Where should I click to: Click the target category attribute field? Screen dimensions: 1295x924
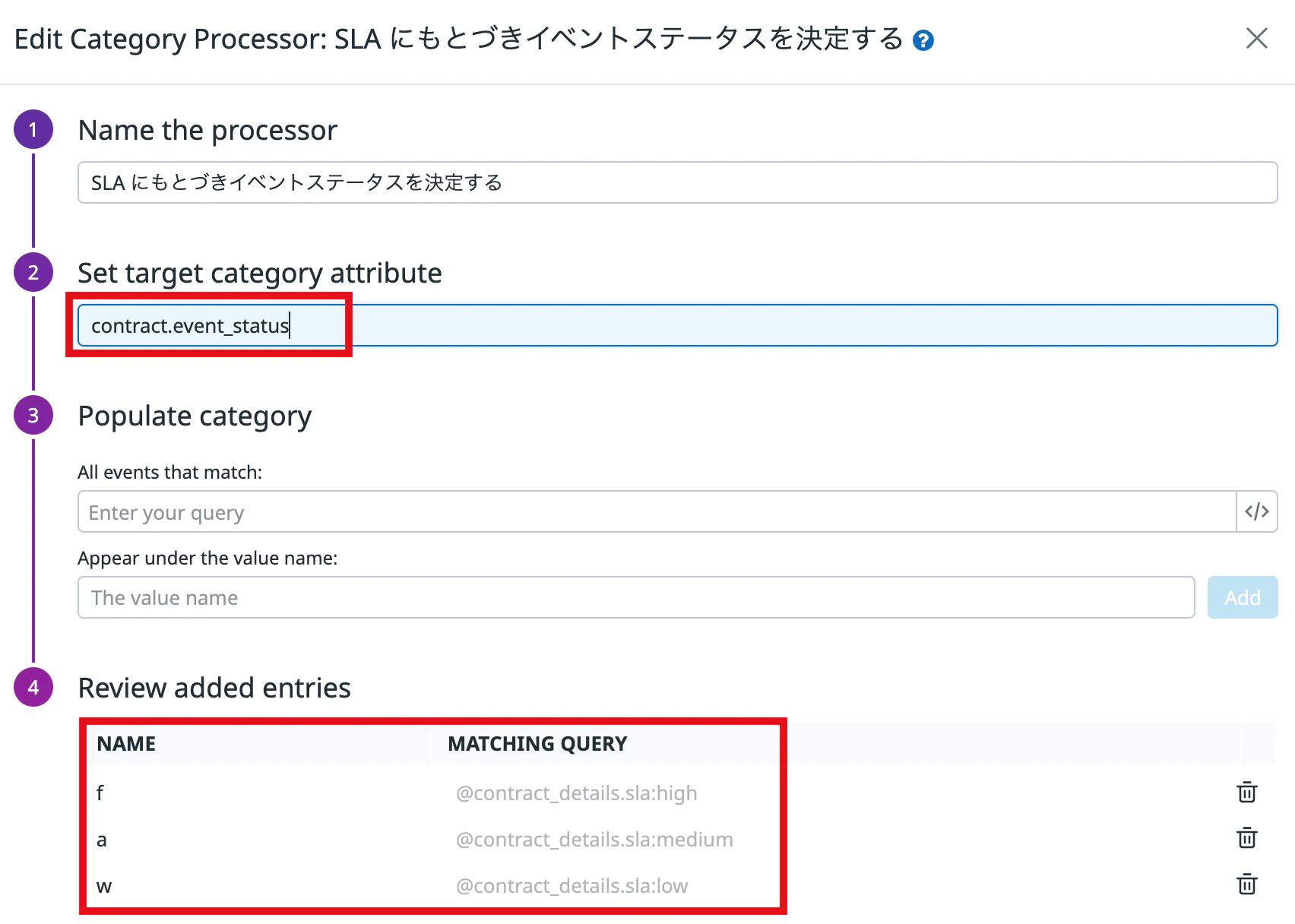click(677, 325)
